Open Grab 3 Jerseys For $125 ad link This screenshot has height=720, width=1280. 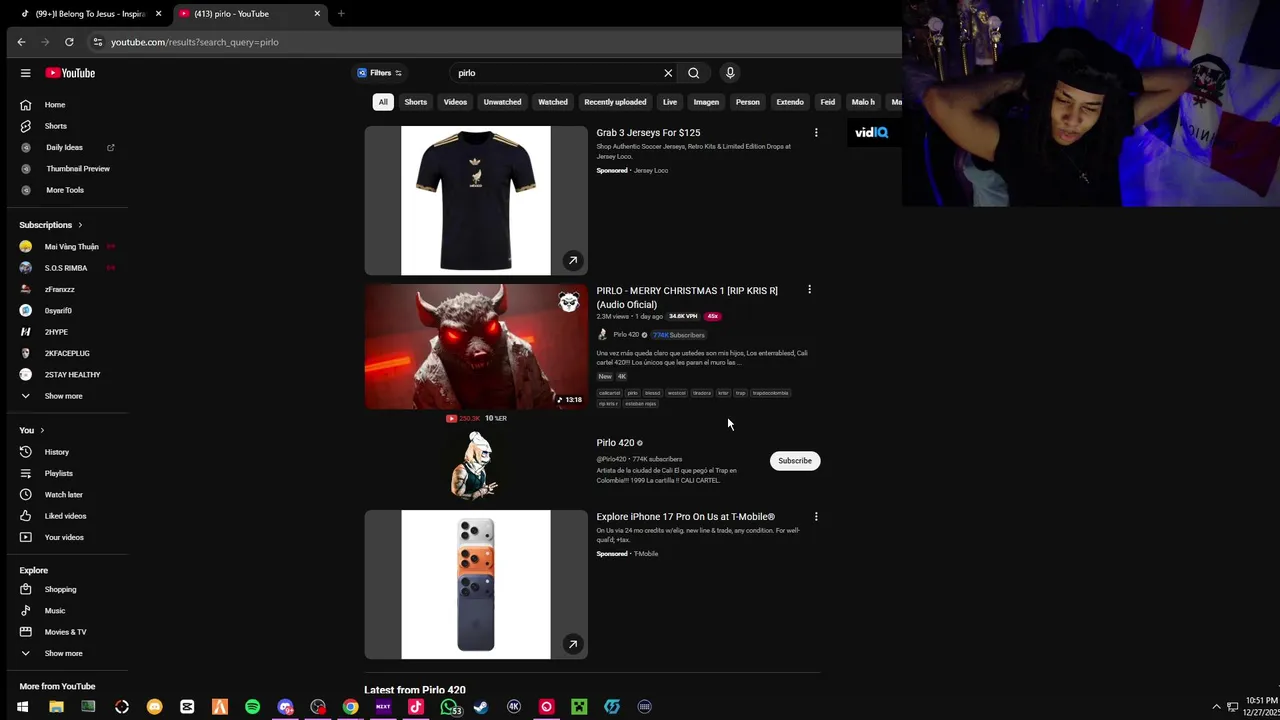pyautogui.click(x=648, y=133)
